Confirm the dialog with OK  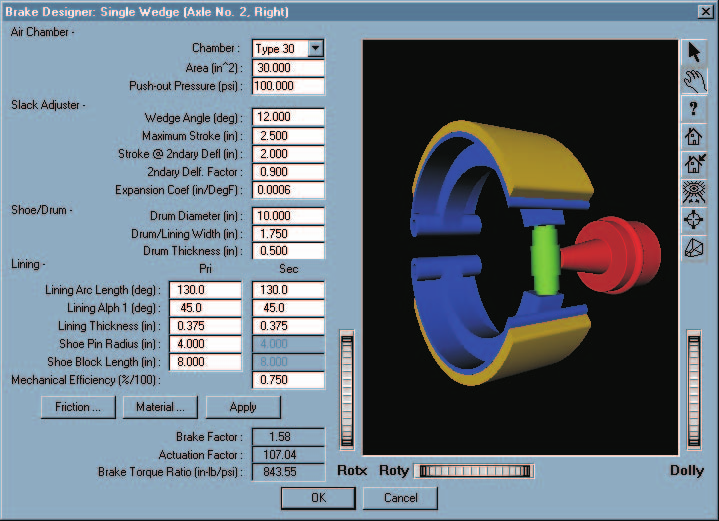318,498
